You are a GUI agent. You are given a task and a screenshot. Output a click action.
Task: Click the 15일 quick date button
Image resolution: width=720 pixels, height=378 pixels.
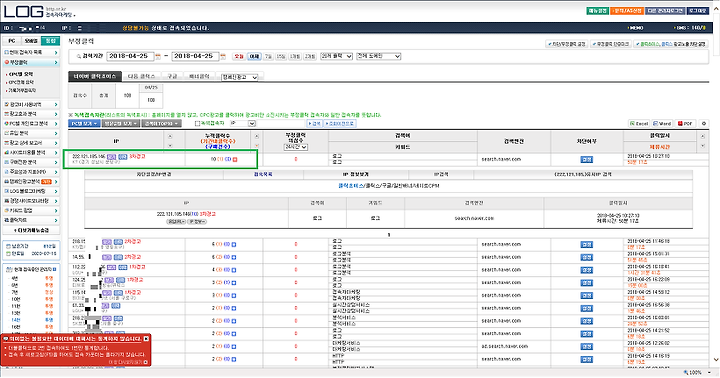click(281, 56)
